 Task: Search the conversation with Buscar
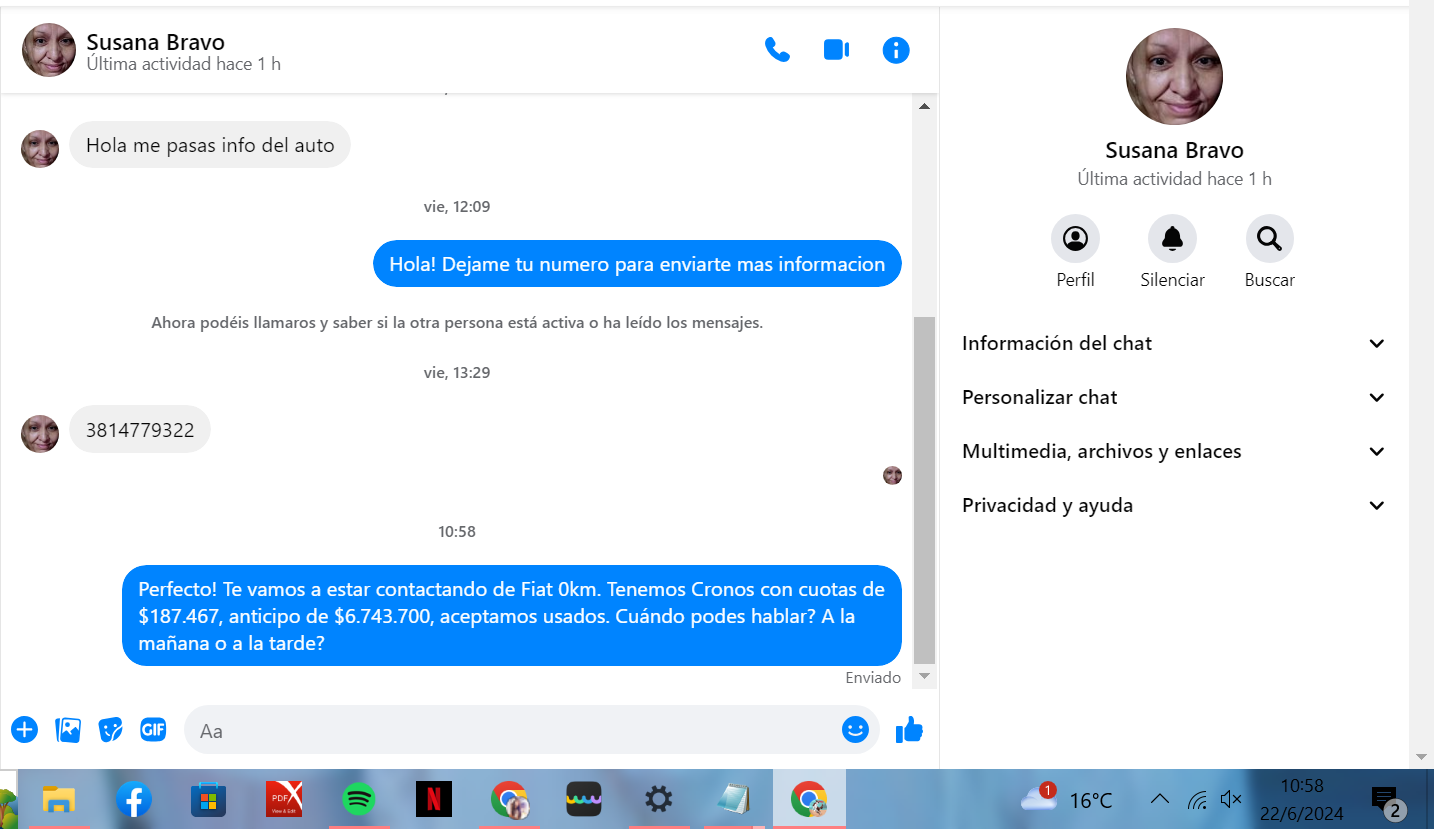(x=1269, y=239)
